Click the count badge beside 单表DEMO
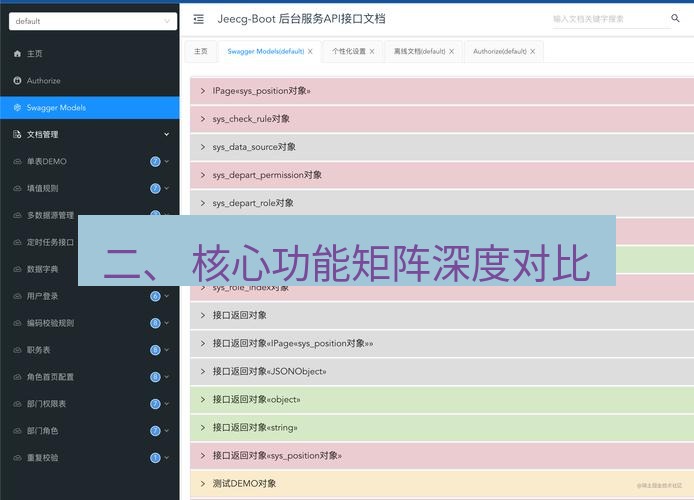Image resolution: width=694 pixels, height=500 pixels. (155, 162)
